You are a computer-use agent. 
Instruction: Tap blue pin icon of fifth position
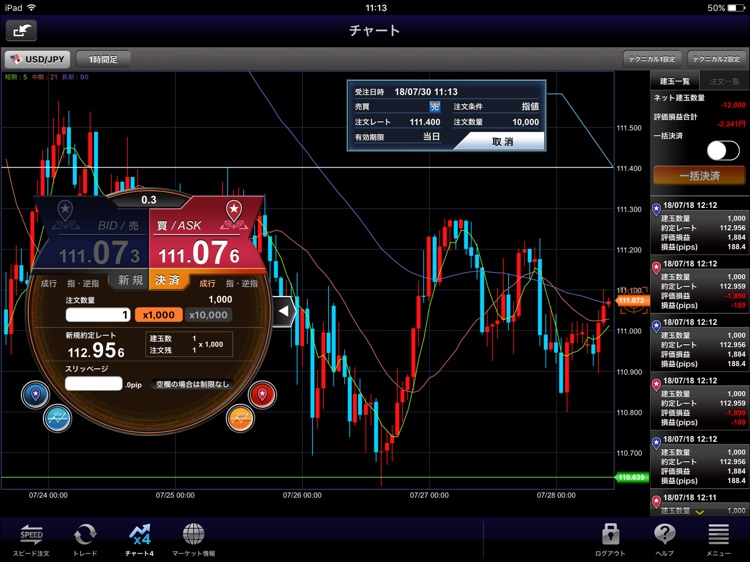(656, 443)
